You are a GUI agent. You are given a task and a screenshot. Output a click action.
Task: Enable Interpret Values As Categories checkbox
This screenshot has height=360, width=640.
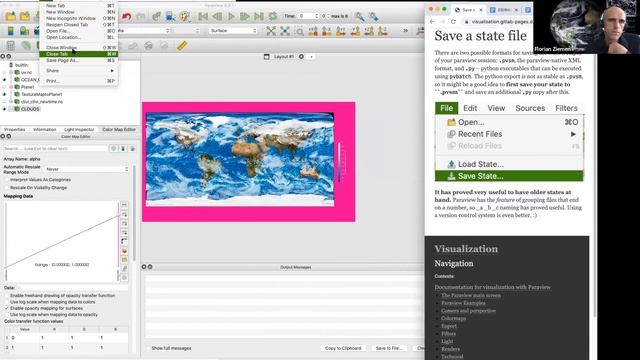click(x=6, y=180)
